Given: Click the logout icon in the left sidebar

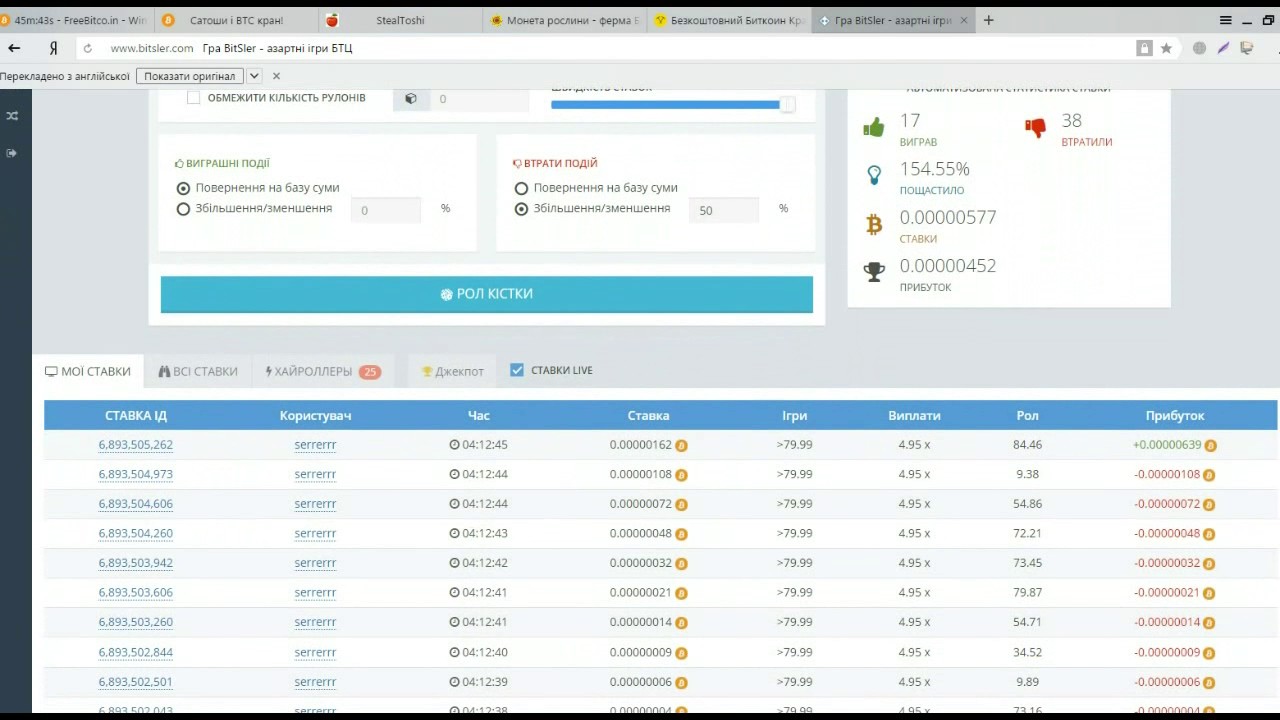Looking at the screenshot, I should pyautogui.click(x=12, y=153).
